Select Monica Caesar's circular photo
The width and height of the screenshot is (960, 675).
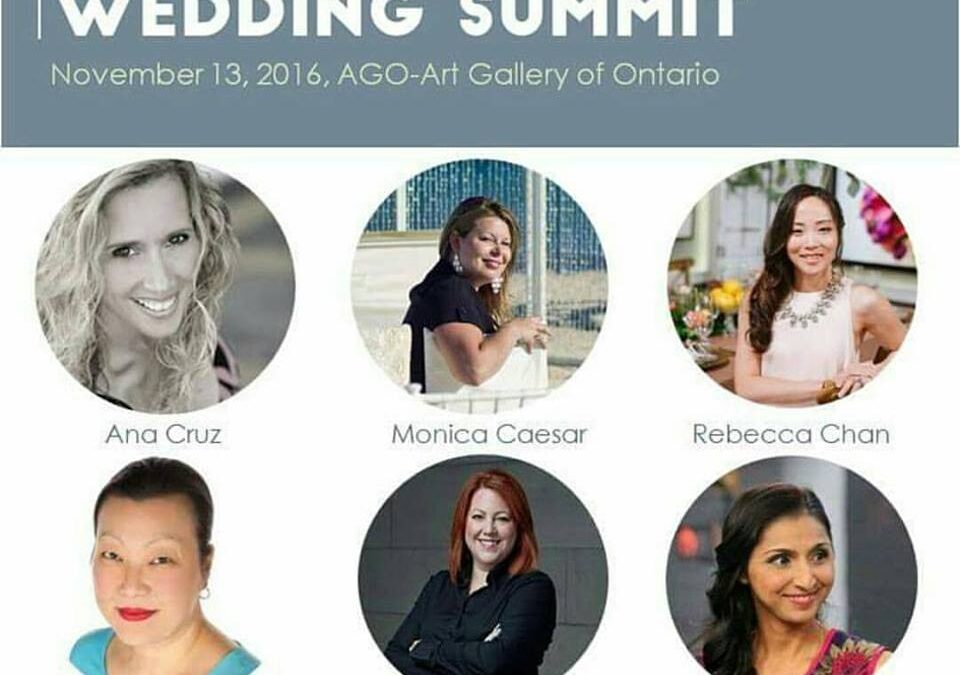(479, 286)
